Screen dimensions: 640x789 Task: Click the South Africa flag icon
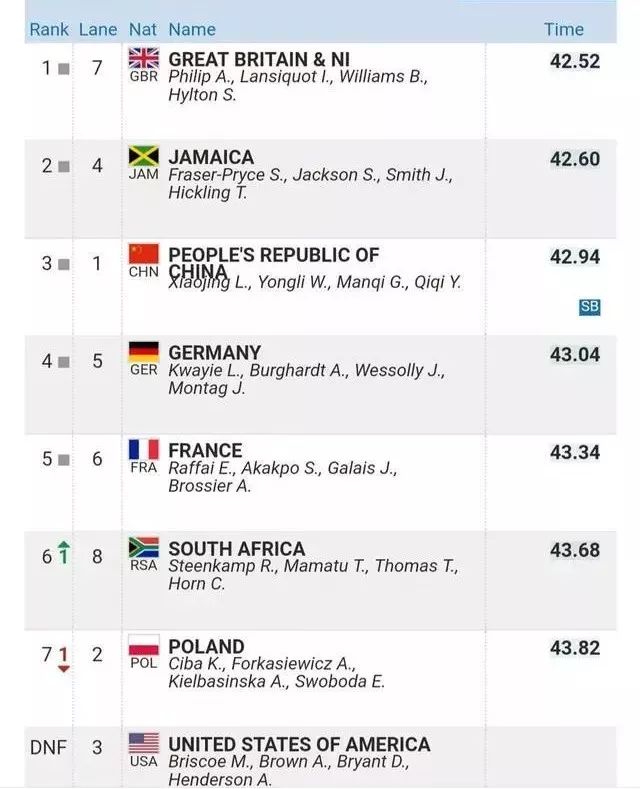click(x=144, y=548)
